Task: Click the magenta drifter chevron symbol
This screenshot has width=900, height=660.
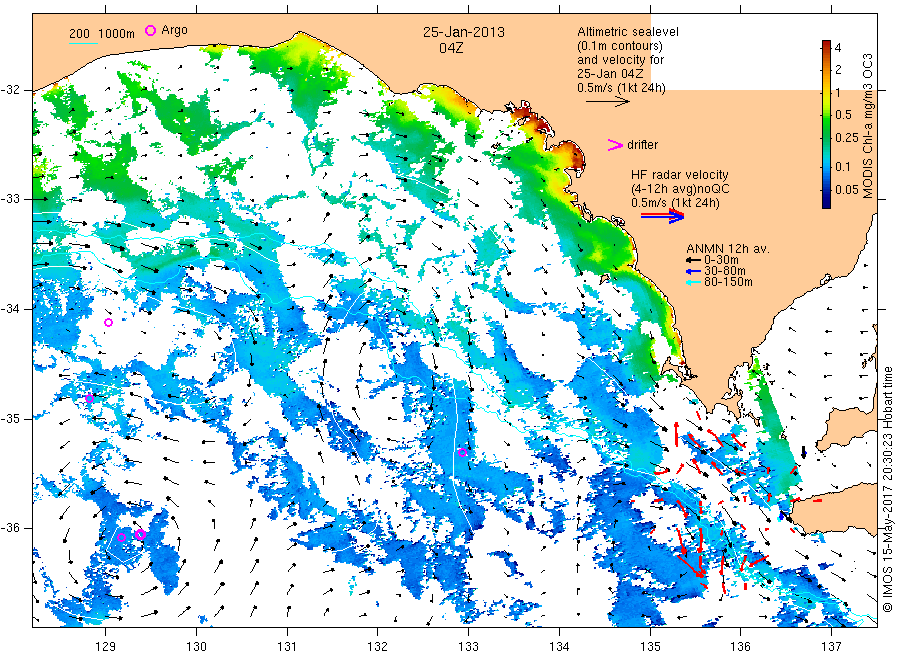Action: (x=615, y=145)
